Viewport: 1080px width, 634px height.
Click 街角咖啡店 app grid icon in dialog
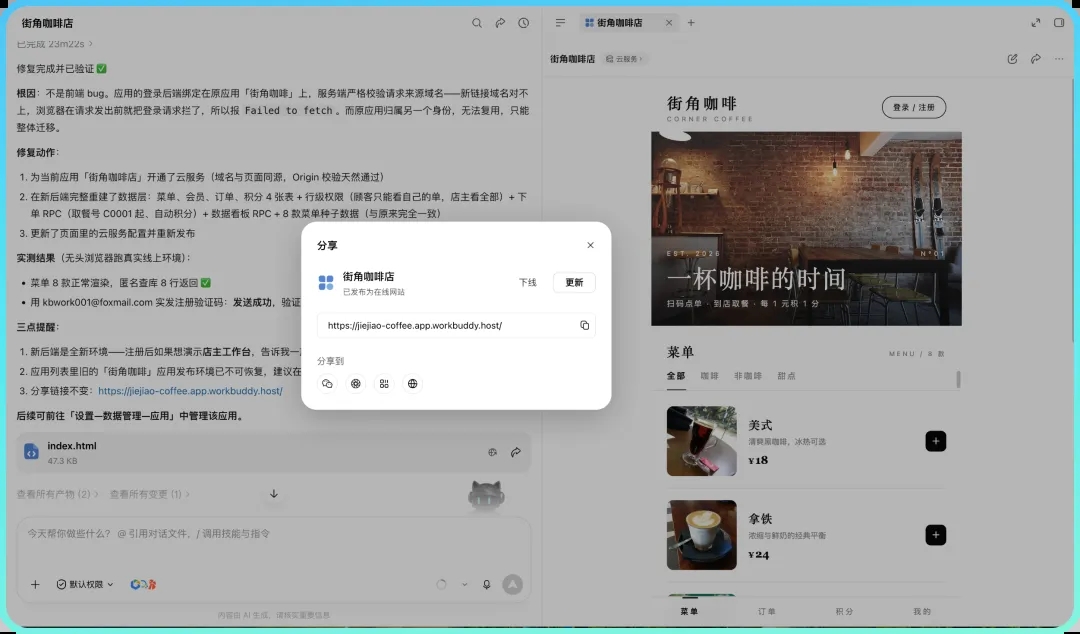(x=326, y=283)
